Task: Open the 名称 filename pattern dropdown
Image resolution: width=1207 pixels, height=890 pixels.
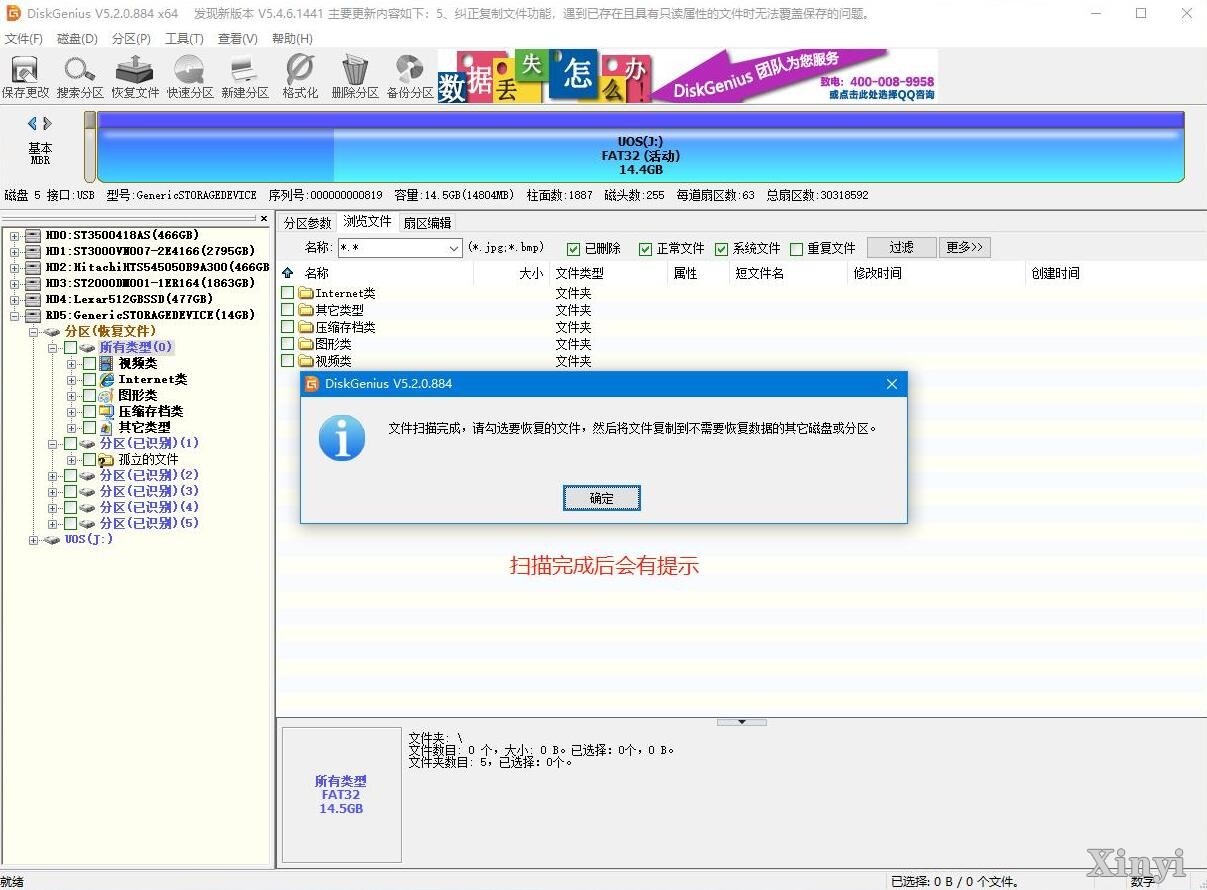Action: [x=454, y=248]
